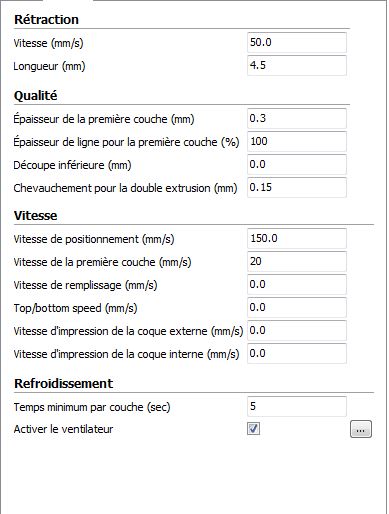This screenshot has height=514, width=389.
Task: Click the retraction Vitesse (mm/s) field
Action: pos(297,42)
